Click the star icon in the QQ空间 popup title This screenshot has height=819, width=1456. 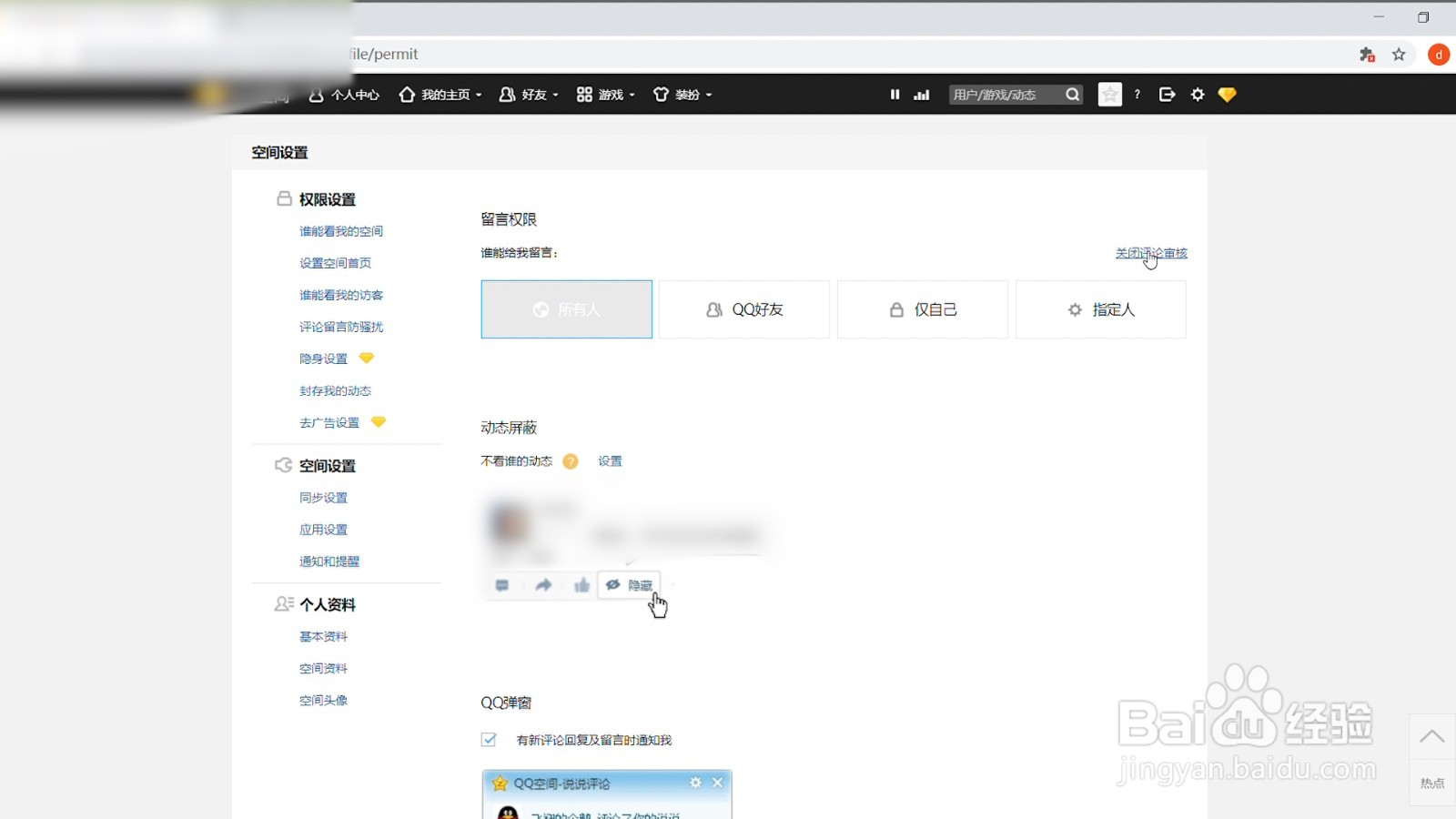pyautogui.click(x=500, y=784)
